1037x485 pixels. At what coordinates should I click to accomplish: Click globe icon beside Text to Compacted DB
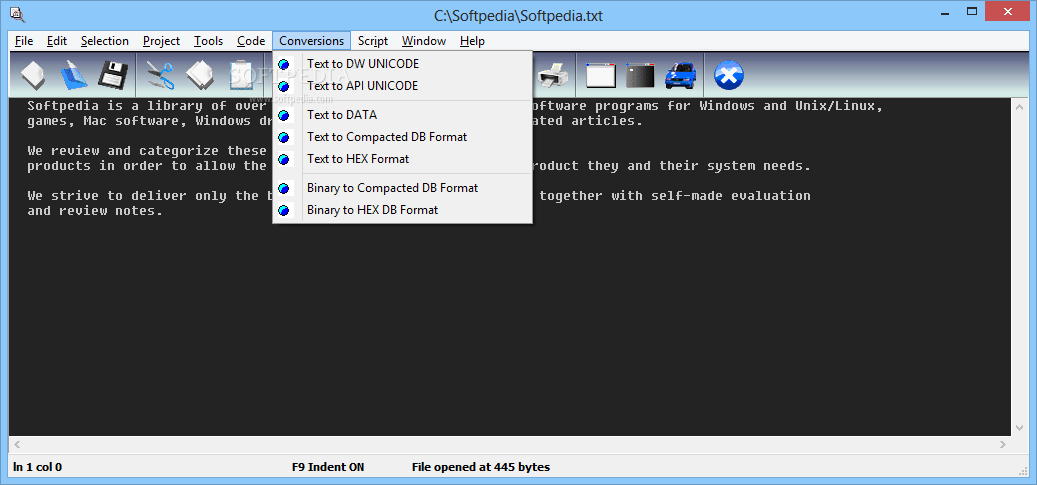tap(284, 137)
